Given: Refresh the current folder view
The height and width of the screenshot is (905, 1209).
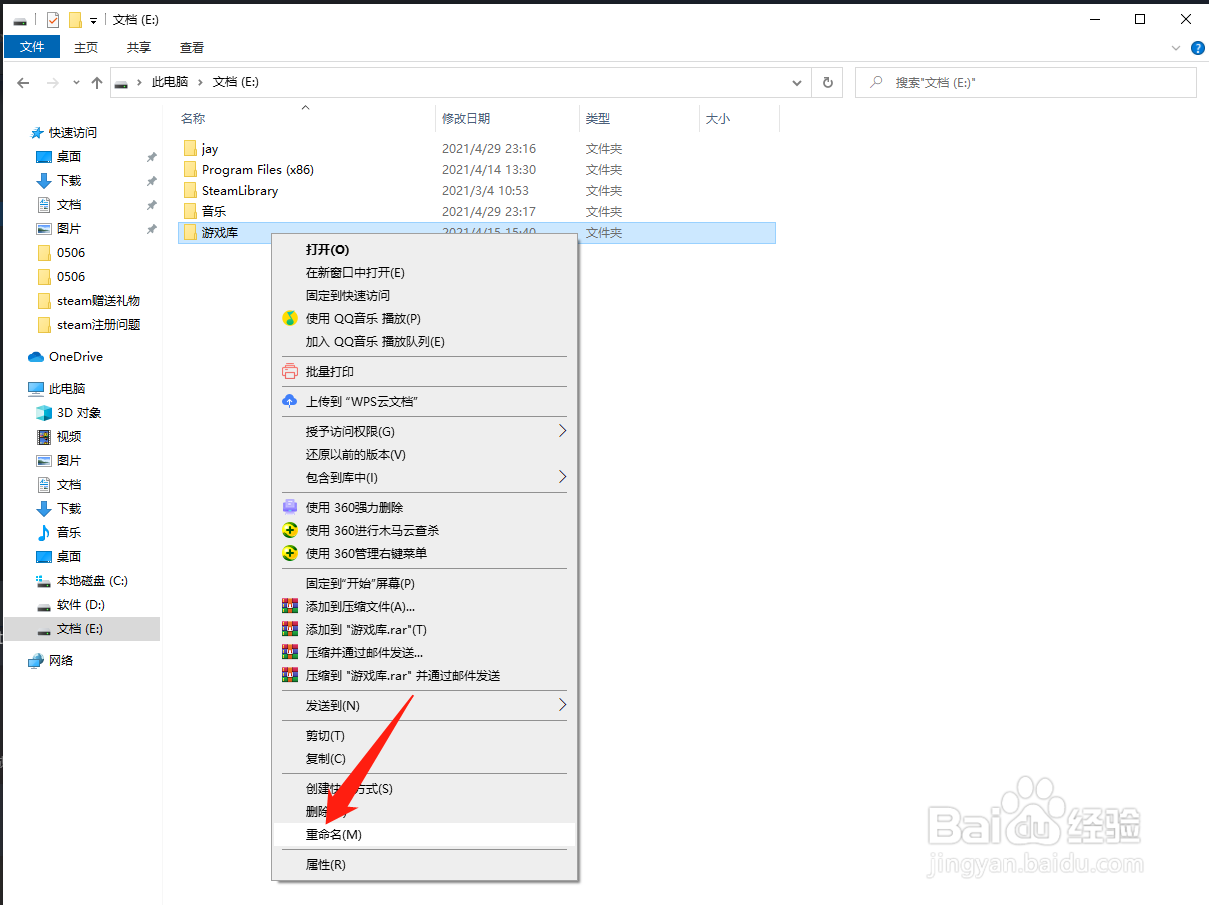Looking at the screenshot, I should click(827, 83).
